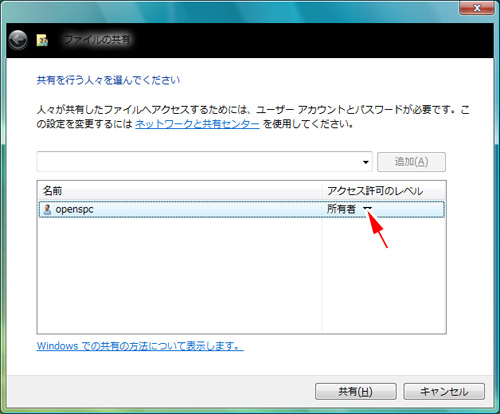
Task: Open the user name combo box dropdown
Action: 366,162
